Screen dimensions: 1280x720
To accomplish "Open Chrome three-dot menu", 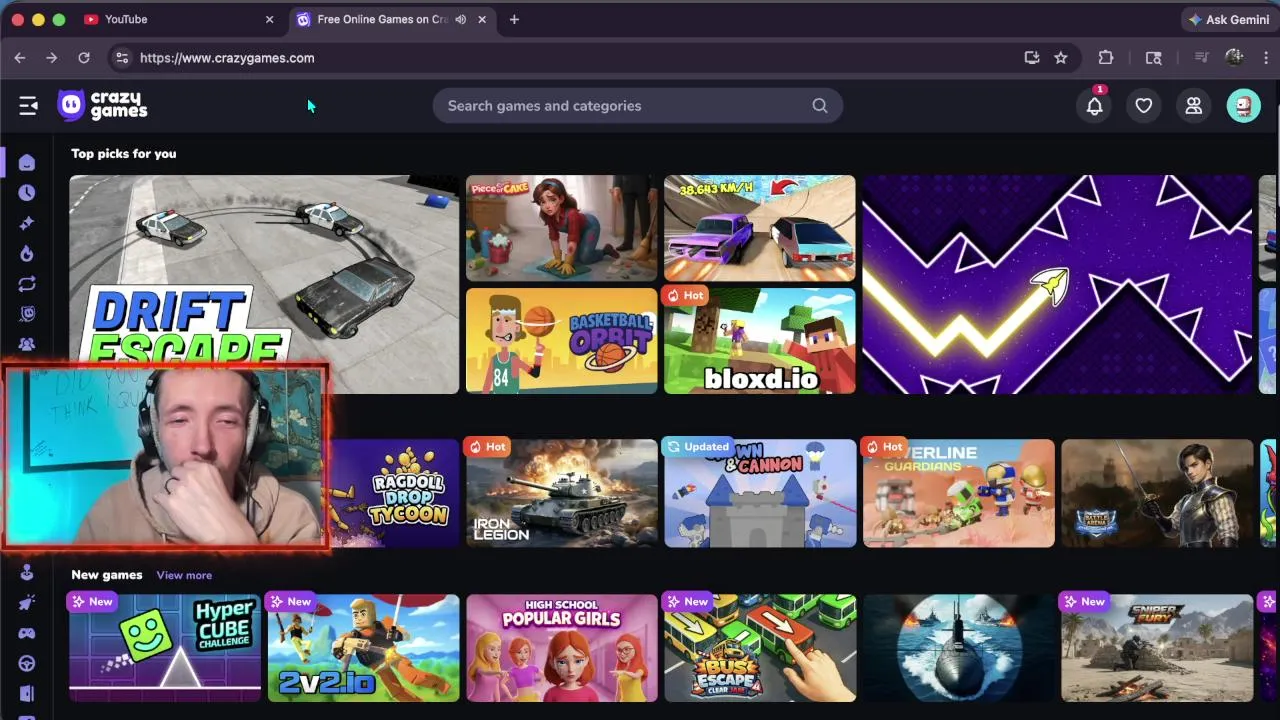I will click(x=1266, y=58).
